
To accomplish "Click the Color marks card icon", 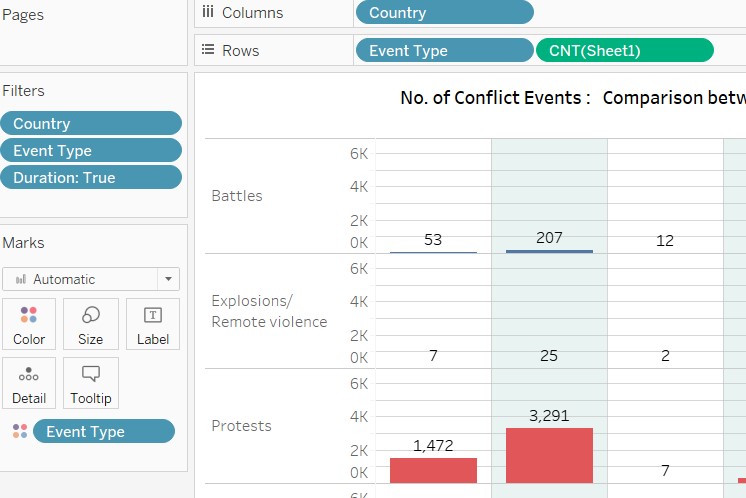I will click(29, 315).
